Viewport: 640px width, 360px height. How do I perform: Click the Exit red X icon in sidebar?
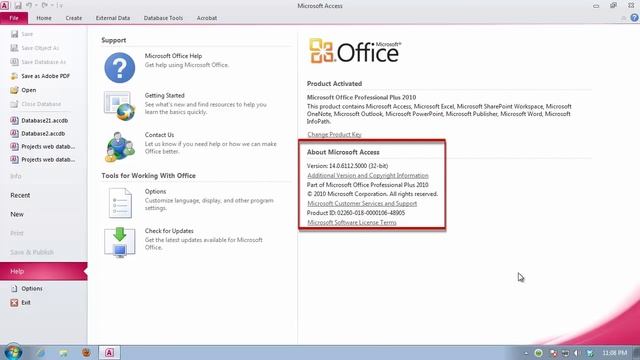click(14, 302)
